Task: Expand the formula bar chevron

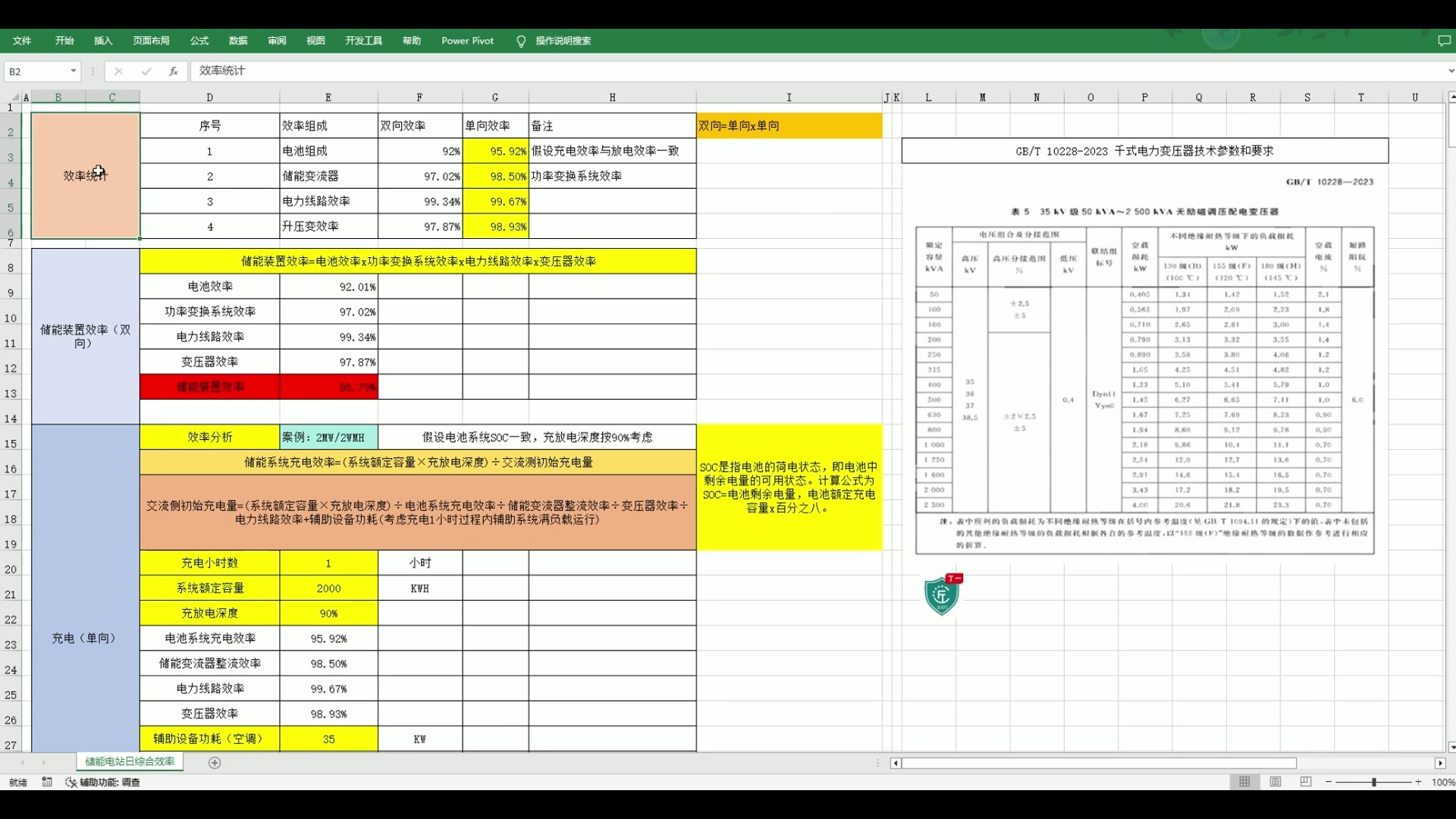Action: [1450, 71]
